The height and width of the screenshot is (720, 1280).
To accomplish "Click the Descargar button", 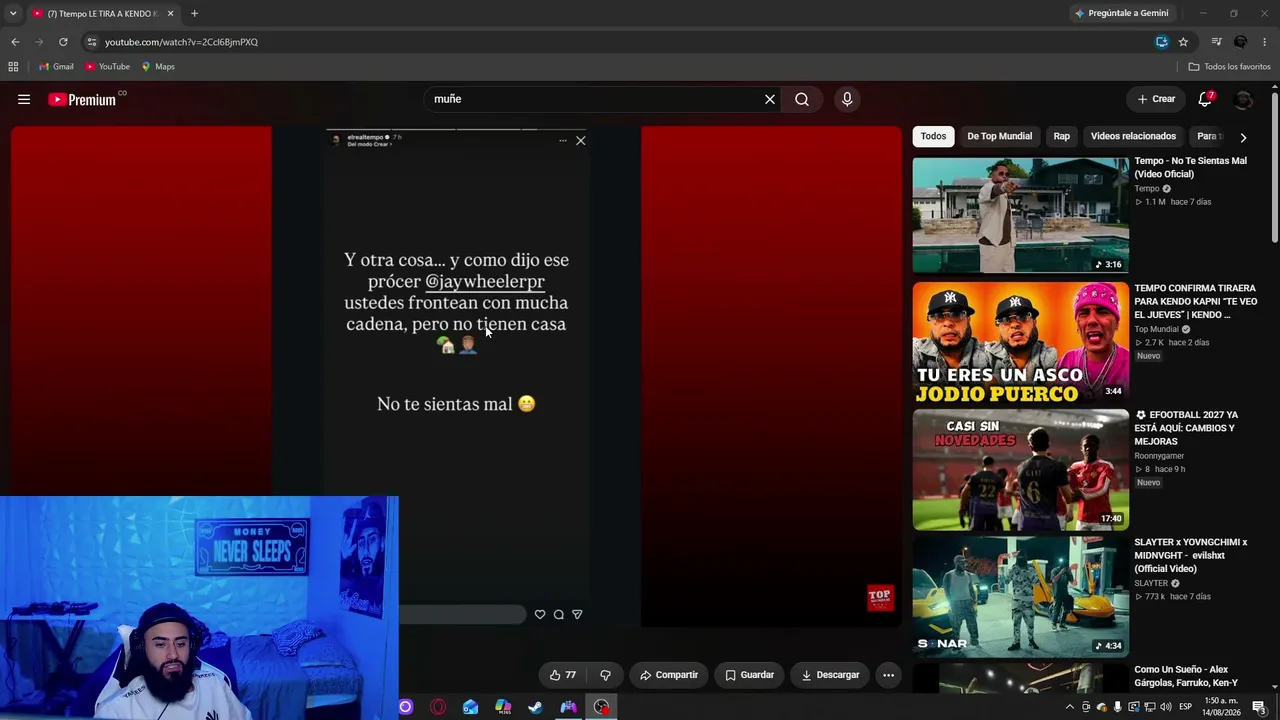I will (830, 675).
